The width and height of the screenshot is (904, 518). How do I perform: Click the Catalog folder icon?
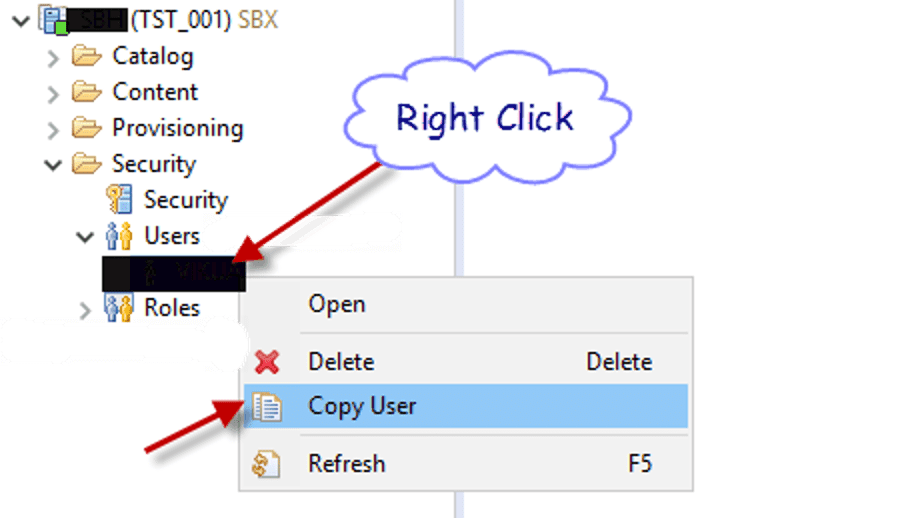click(87, 57)
